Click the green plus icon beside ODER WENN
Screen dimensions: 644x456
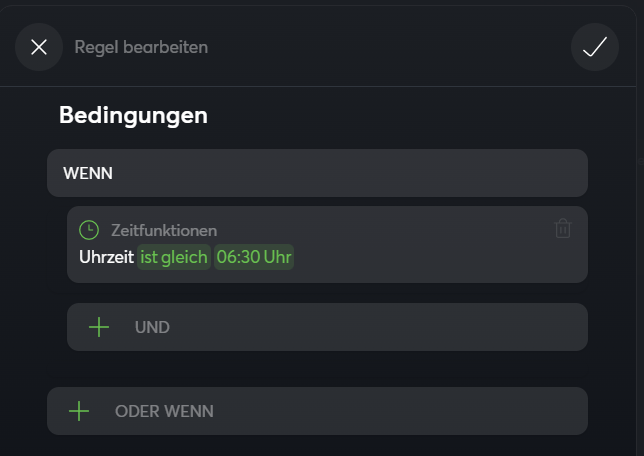click(x=79, y=411)
